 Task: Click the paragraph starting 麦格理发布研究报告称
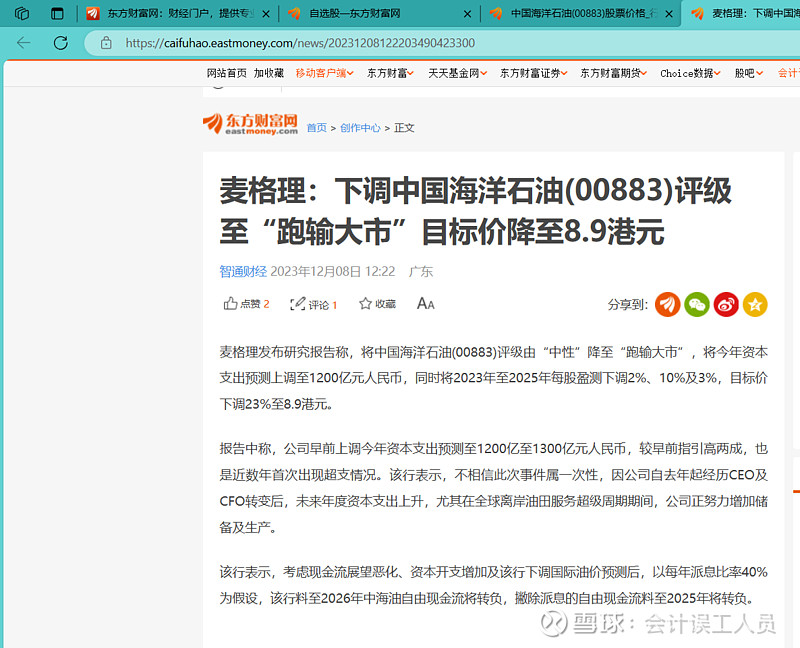[x=493, y=378]
